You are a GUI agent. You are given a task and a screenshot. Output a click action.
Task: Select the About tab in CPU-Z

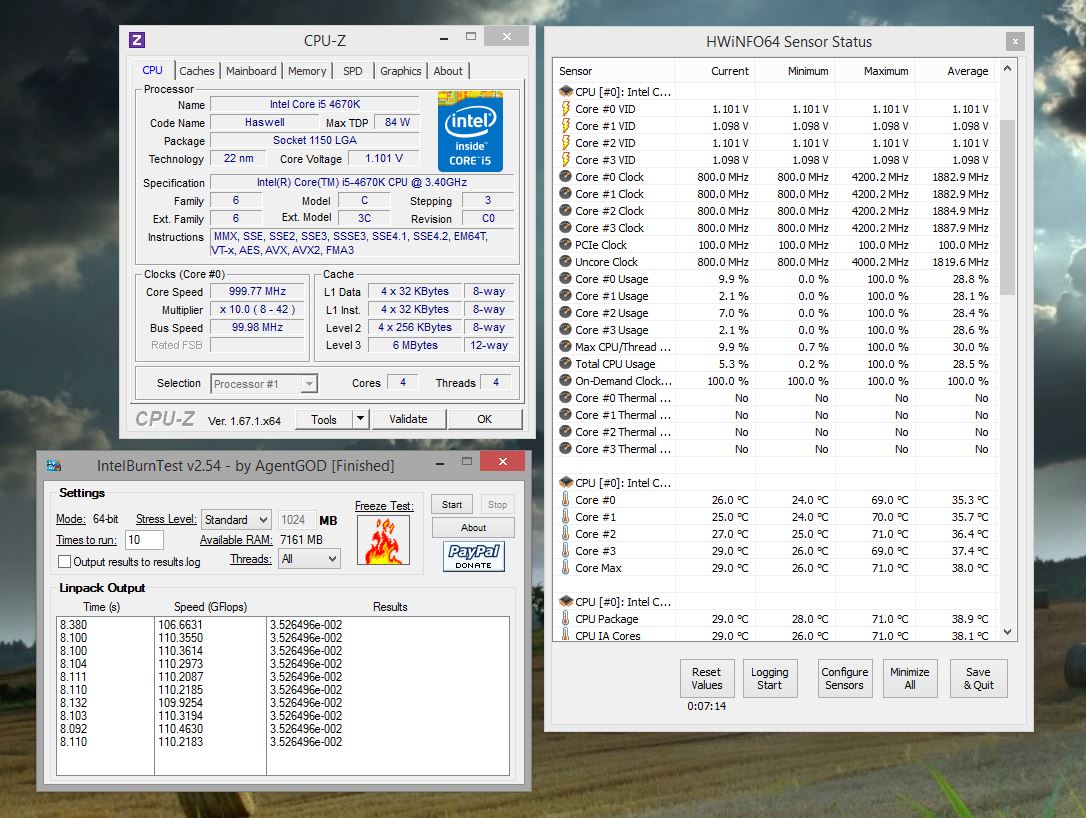[448, 71]
